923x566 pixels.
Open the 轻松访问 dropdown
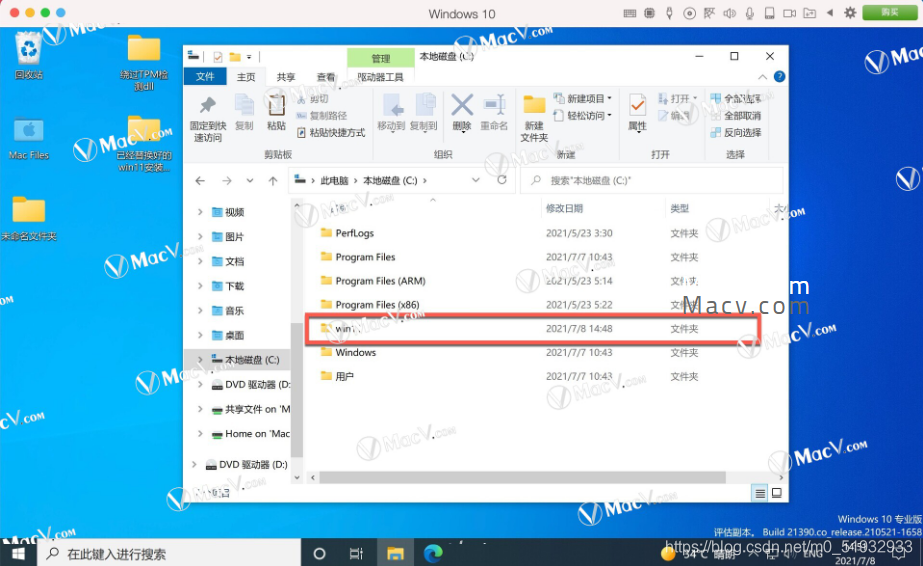[583, 115]
